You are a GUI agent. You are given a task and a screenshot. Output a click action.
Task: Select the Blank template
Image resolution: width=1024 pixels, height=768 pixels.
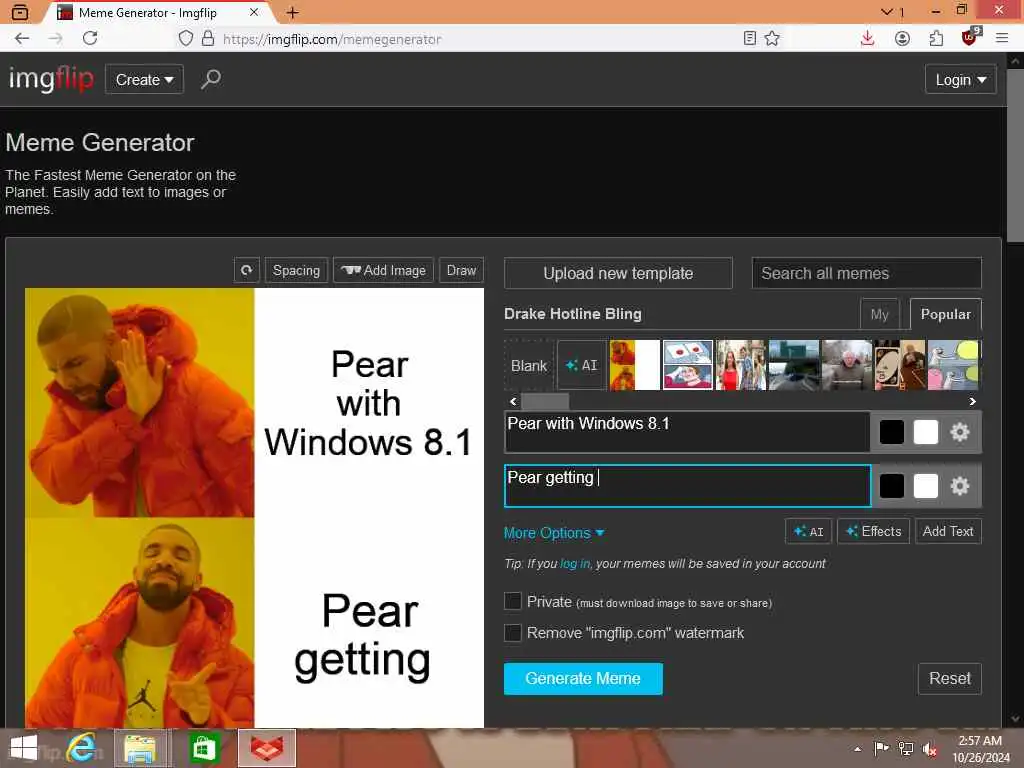tap(529, 366)
